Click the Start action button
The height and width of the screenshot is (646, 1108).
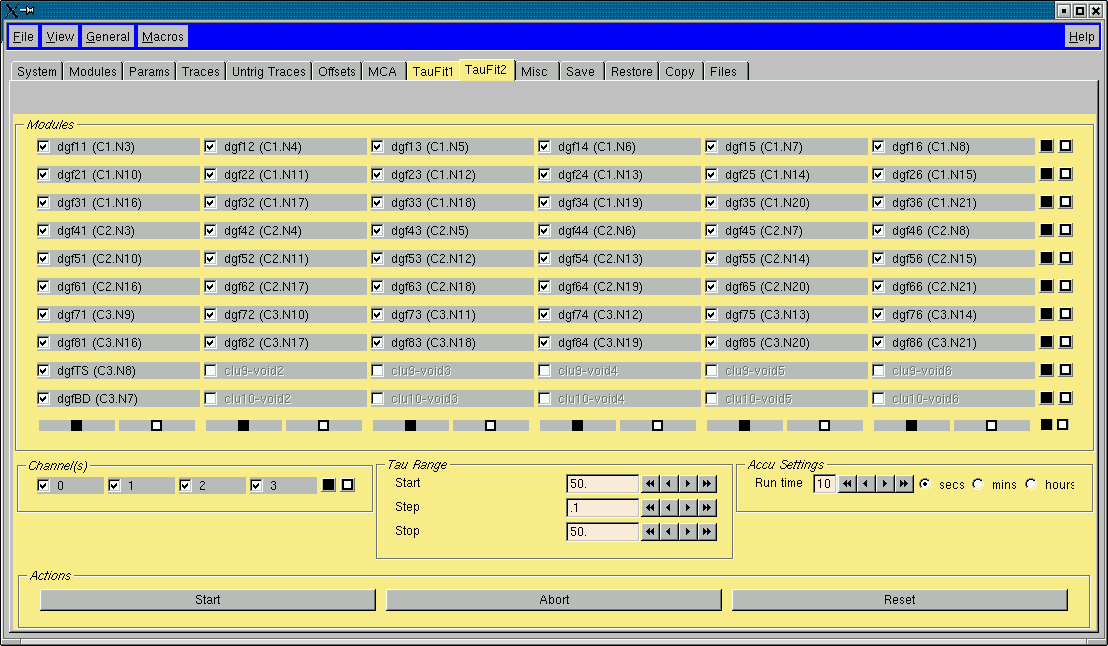click(208, 599)
